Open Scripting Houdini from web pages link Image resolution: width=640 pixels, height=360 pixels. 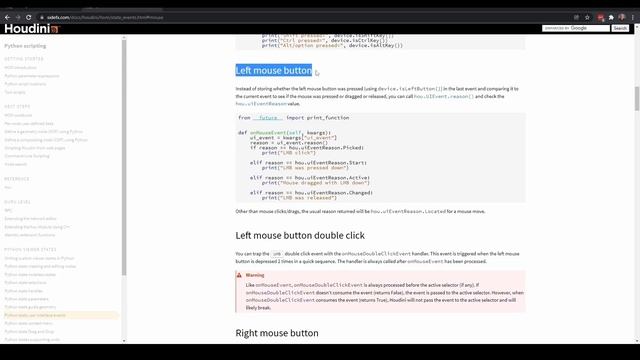pos(35,148)
